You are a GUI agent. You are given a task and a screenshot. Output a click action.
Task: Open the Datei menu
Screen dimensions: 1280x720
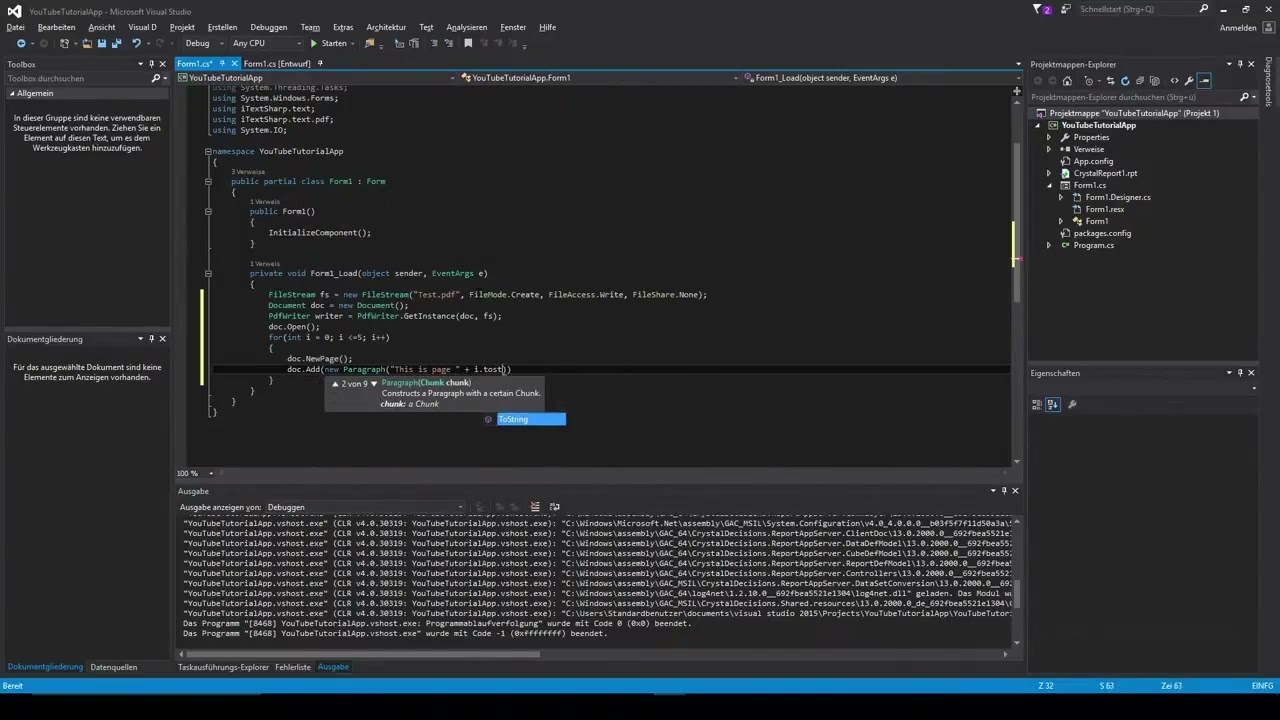pyautogui.click(x=15, y=27)
